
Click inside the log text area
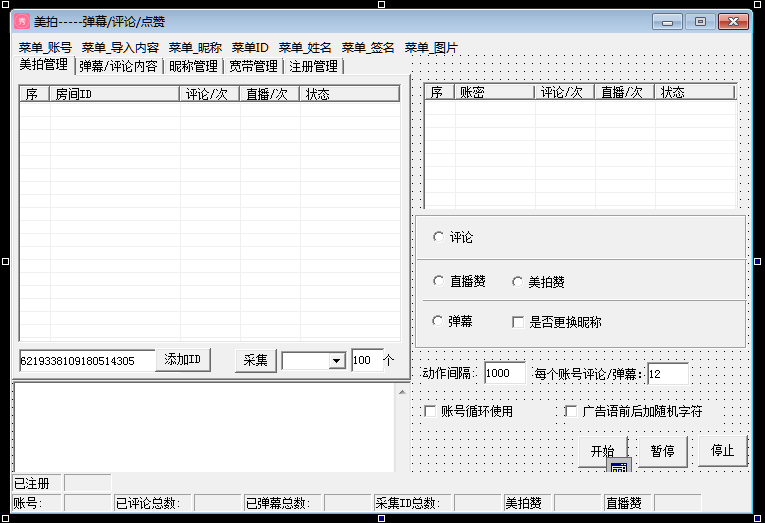pyautogui.click(x=205, y=428)
